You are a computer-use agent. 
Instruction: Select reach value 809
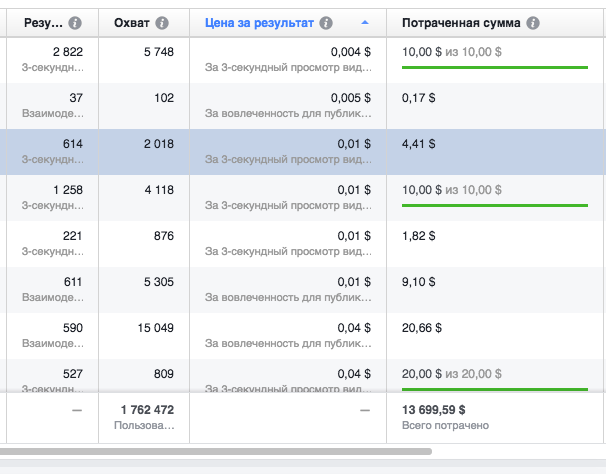(x=164, y=374)
